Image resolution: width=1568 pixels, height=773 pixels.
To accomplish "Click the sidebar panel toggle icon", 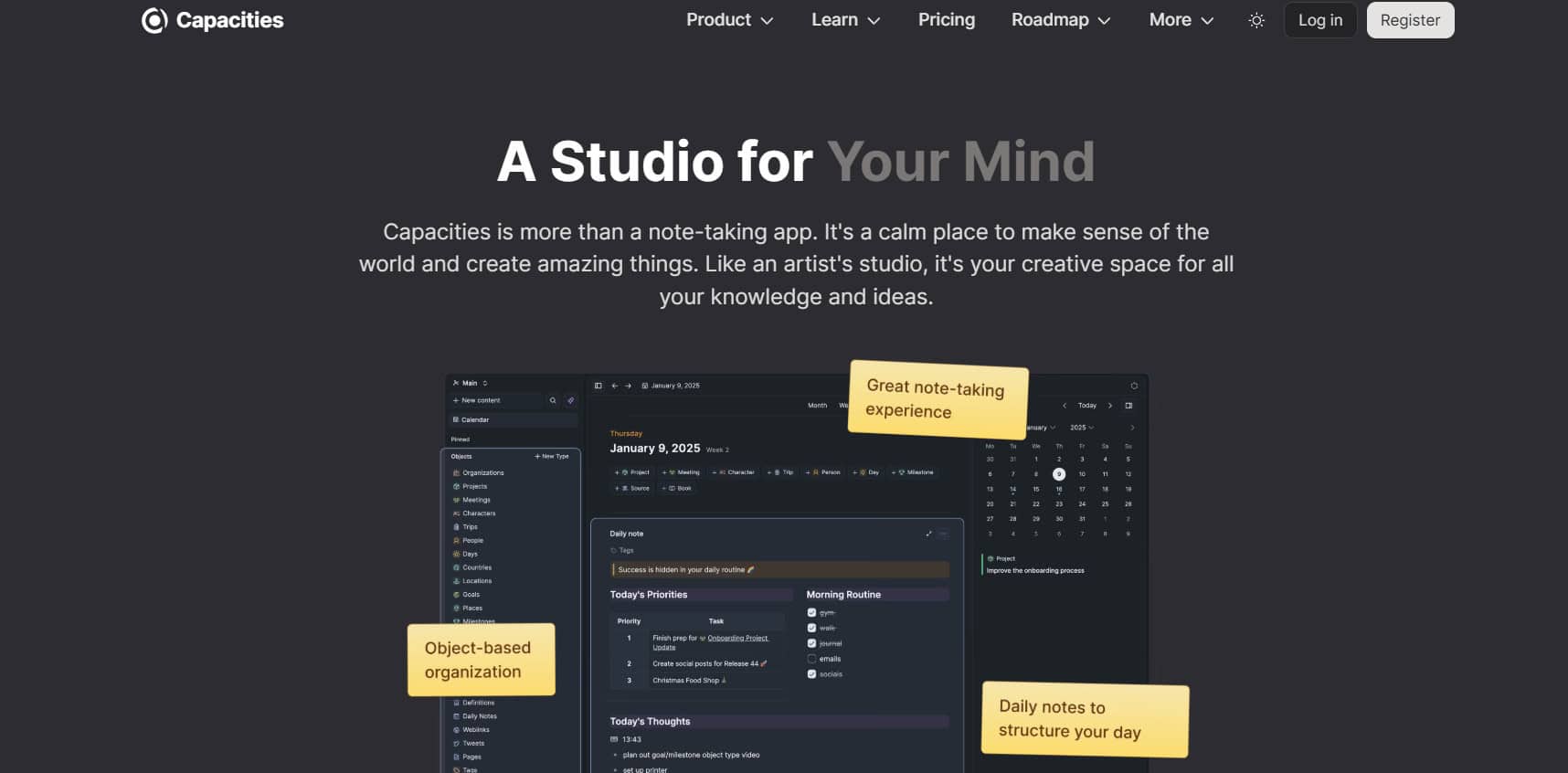I will (599, 386).
